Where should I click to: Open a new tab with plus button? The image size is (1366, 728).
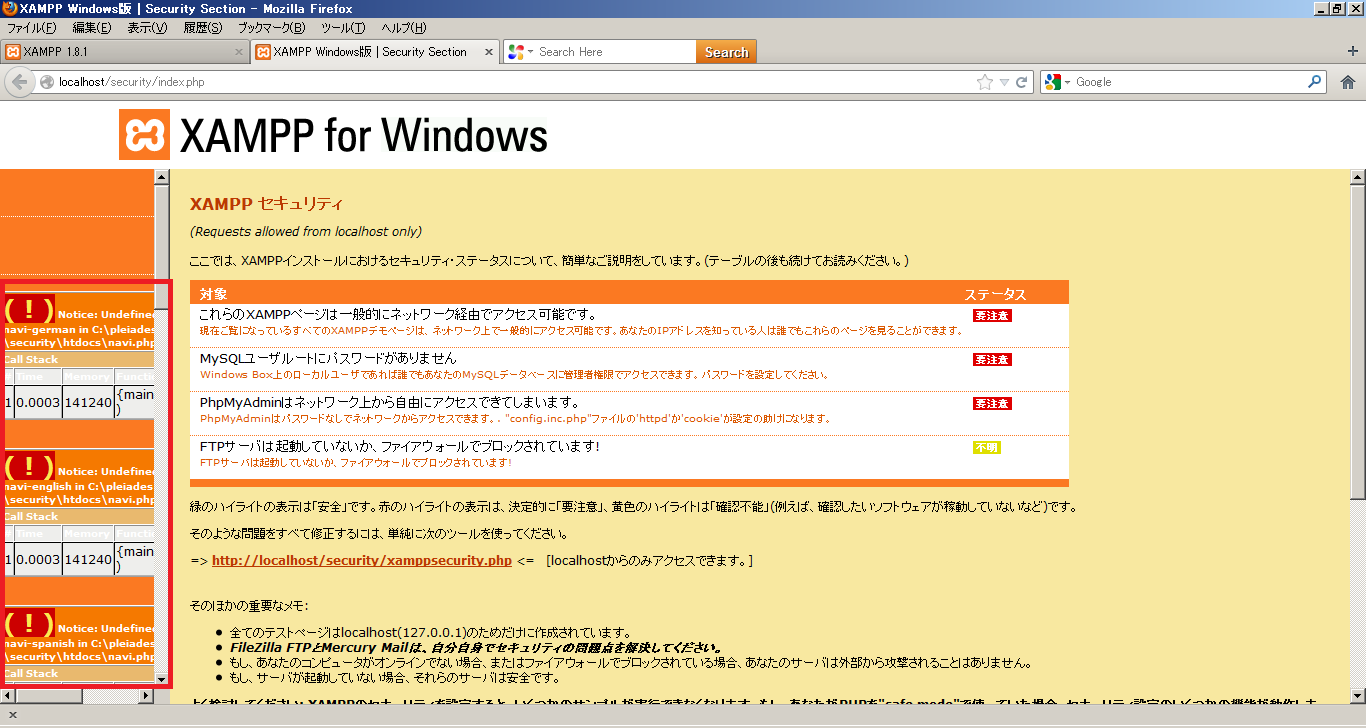(x=1353, y=52)
